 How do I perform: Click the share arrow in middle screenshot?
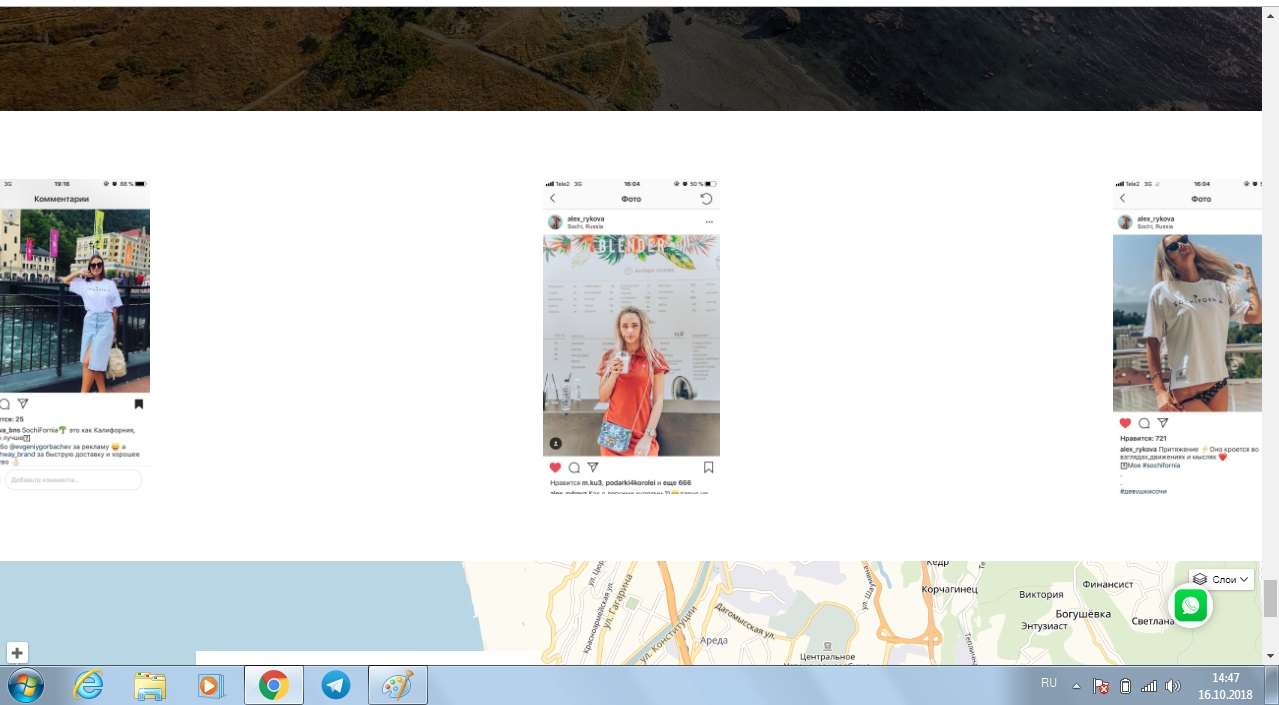click(x=593, y=467)
